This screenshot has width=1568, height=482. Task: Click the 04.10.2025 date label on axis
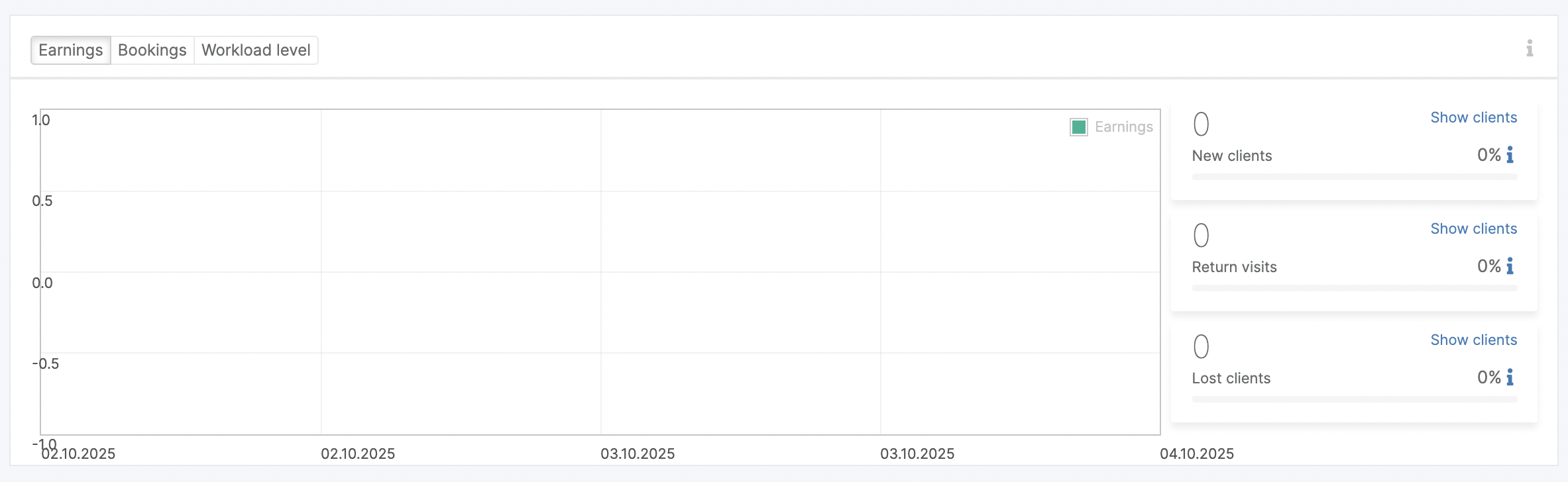1196,454
